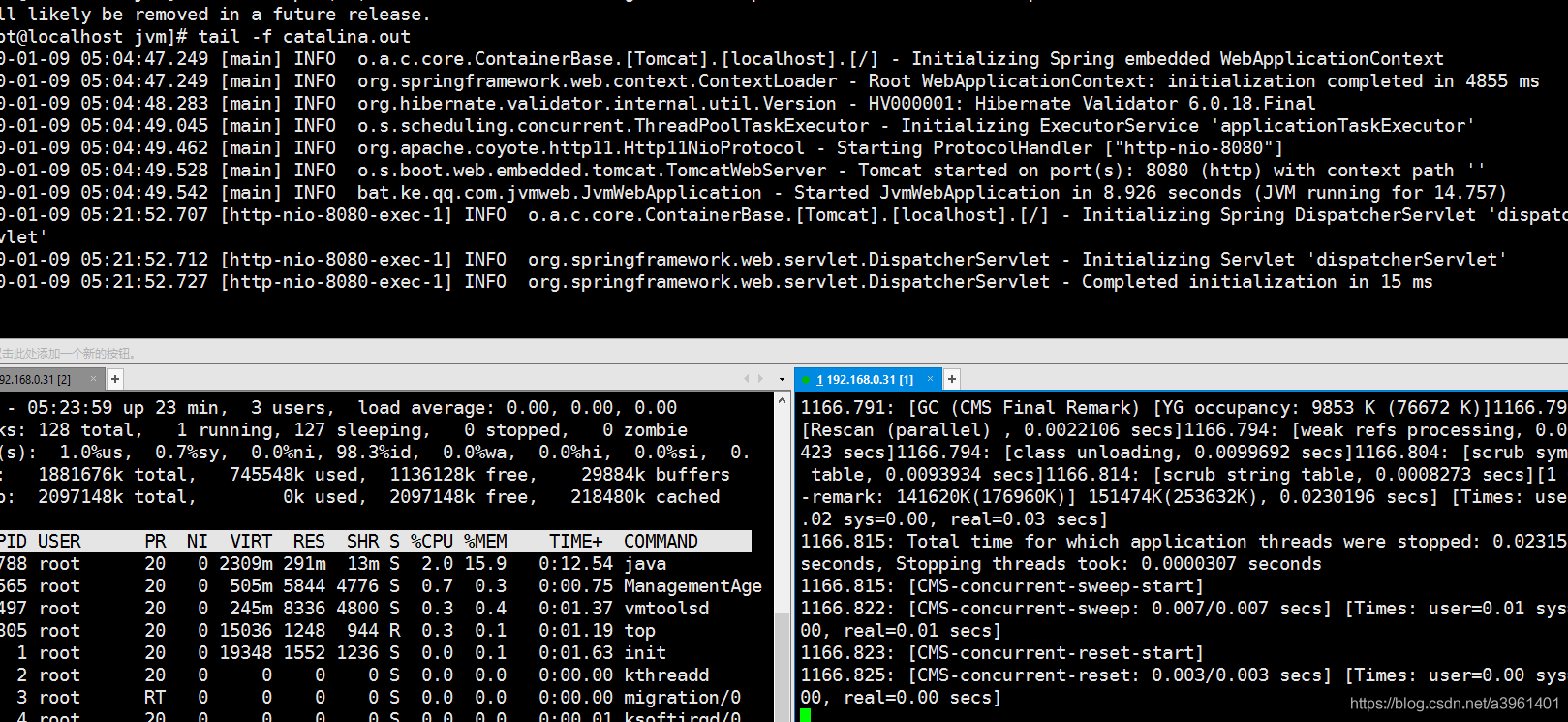The width and height of the screenshot is (1568, 722).
Task: Select the 'migration/0' process row
Action: click(x=376, y=697)
